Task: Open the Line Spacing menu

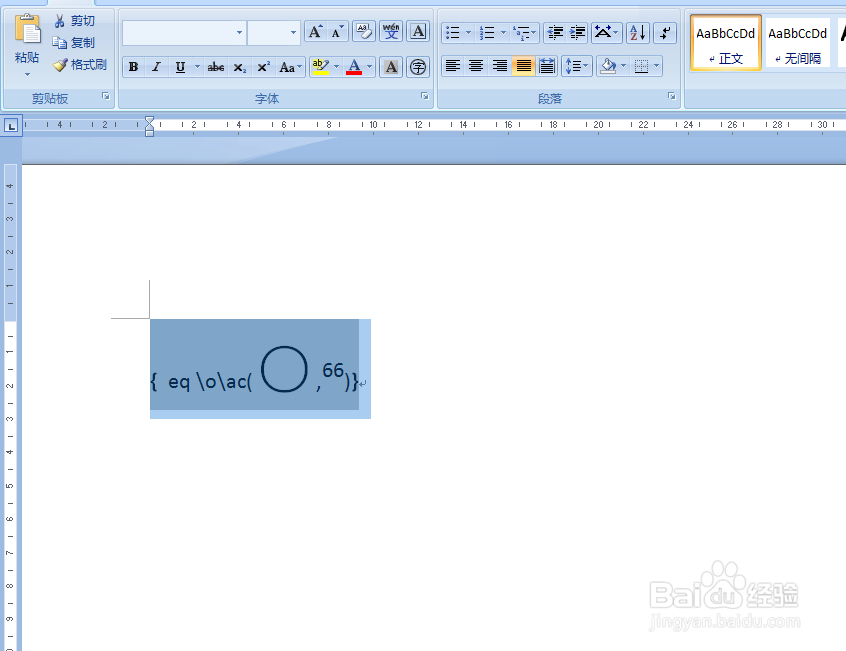Action: 576,66
